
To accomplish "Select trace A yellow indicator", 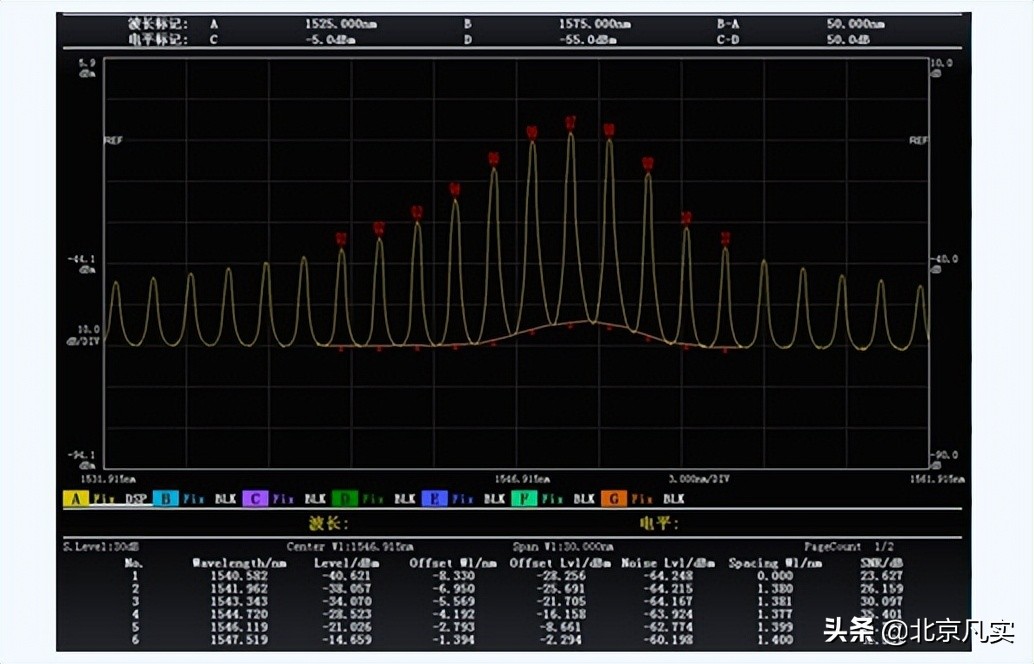I will click(75, 498).
